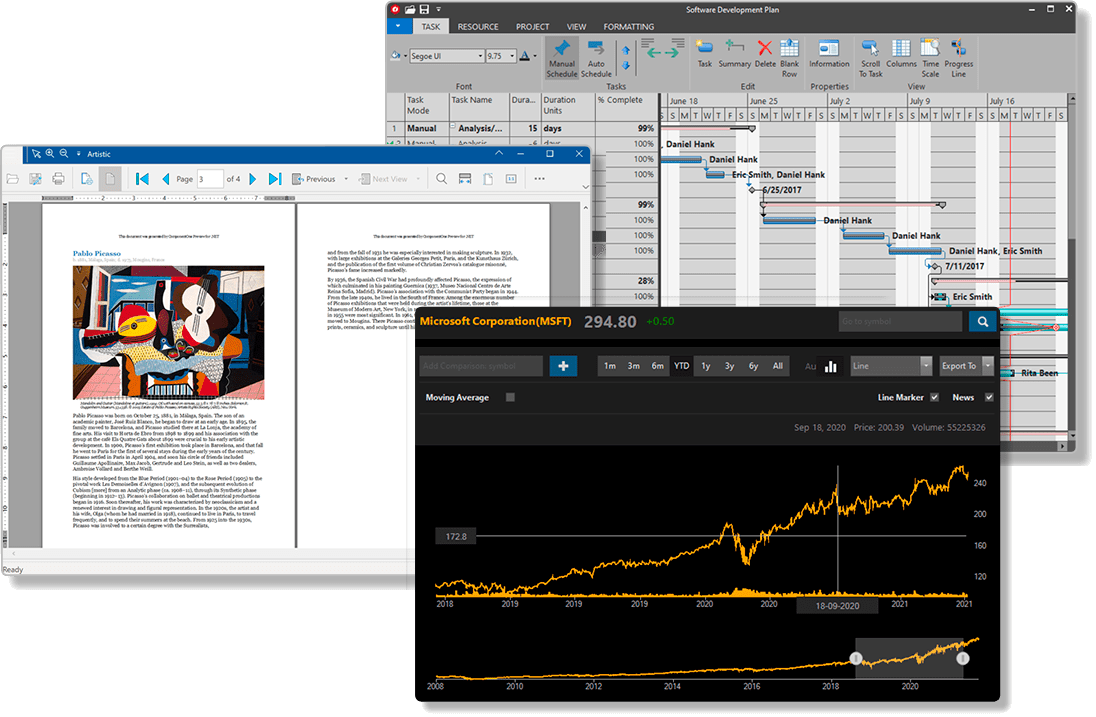Disable the Line Marker checkbox
This screenshot has width=1096, height=717.
pos(935,397)
